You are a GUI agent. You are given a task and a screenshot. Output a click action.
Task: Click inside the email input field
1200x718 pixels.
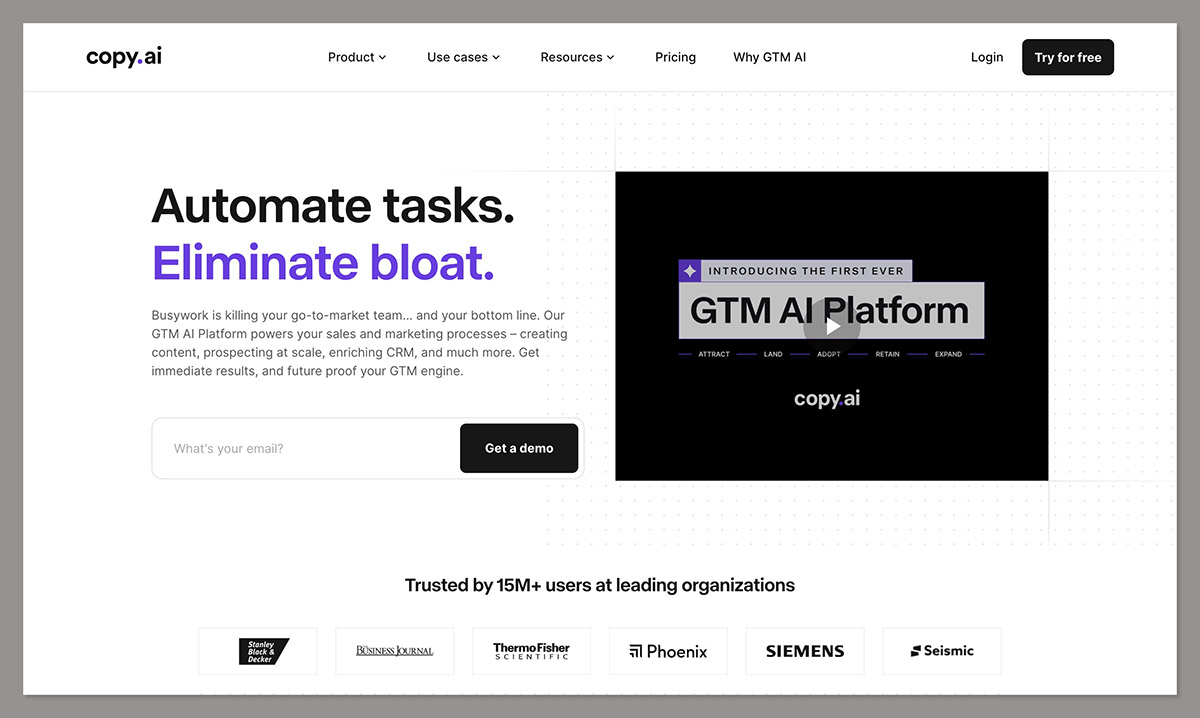tap(300, 448)
